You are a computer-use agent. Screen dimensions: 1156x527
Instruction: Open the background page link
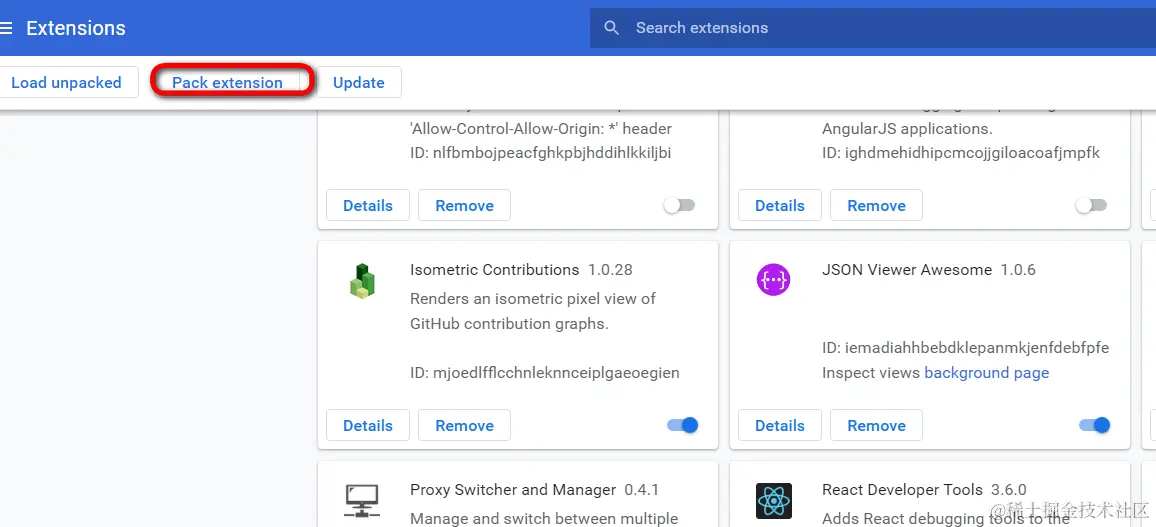[x=986, y=373]
